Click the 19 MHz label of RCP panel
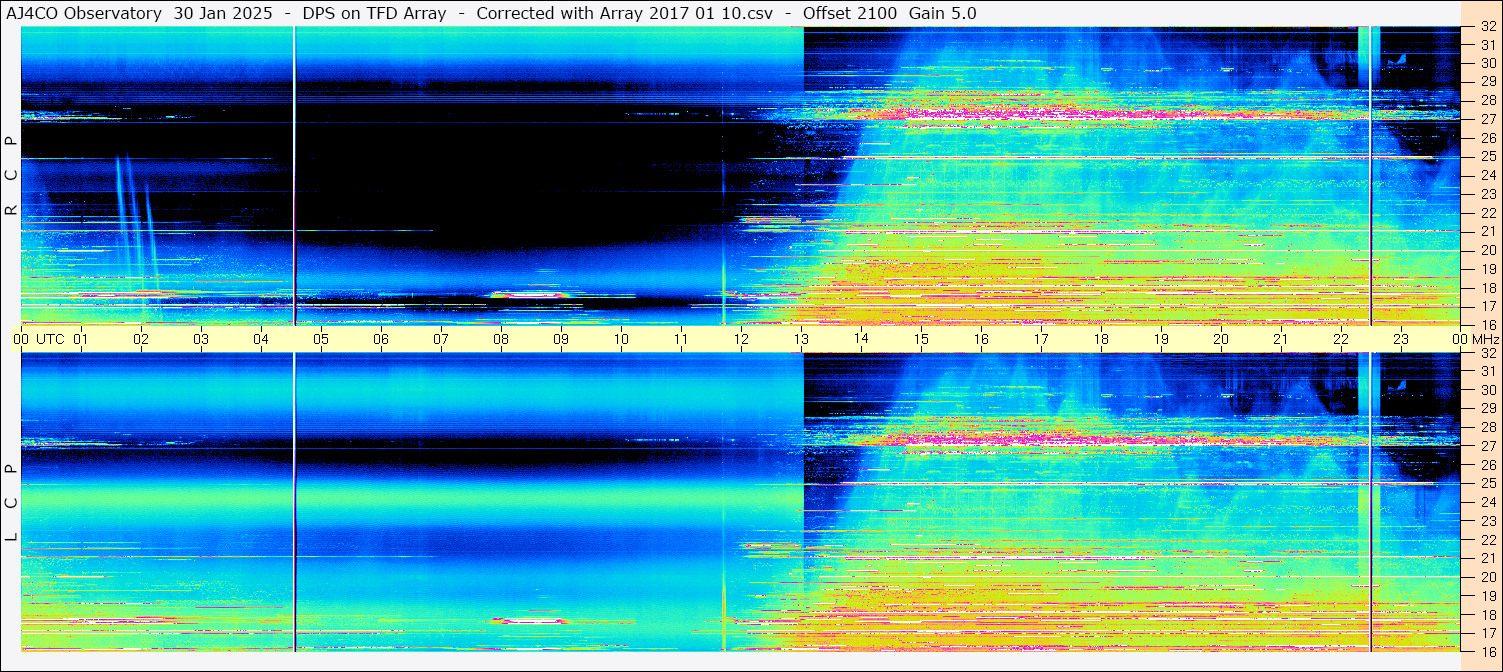1503x672 pixels. point(1488,268)
